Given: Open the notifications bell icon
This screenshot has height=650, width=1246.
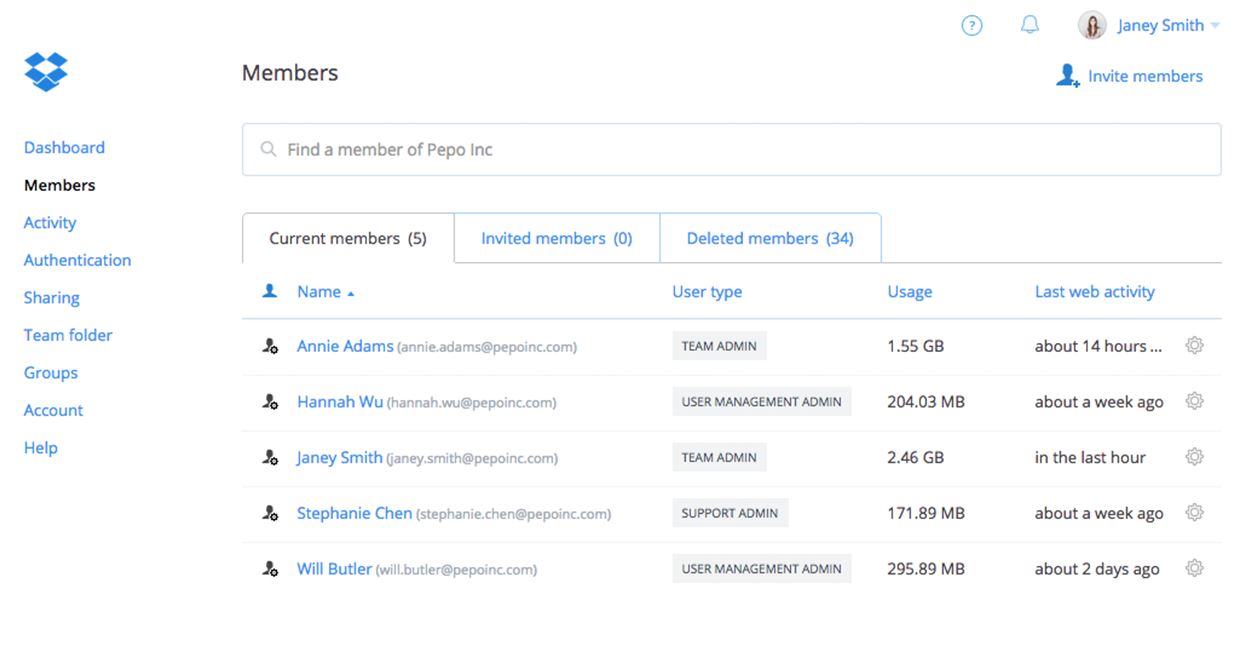Looking at the screenshot, I should (1029, 26).
